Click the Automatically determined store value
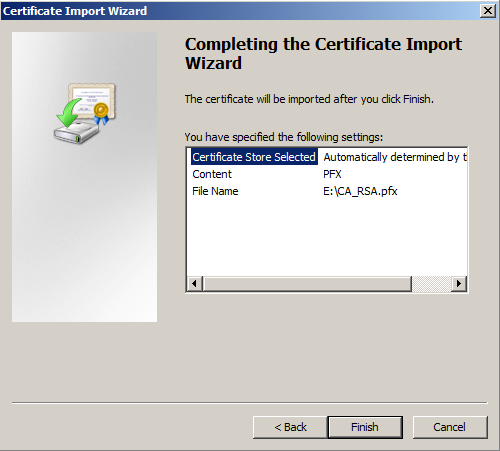500x451 pixels. (395, 157)
